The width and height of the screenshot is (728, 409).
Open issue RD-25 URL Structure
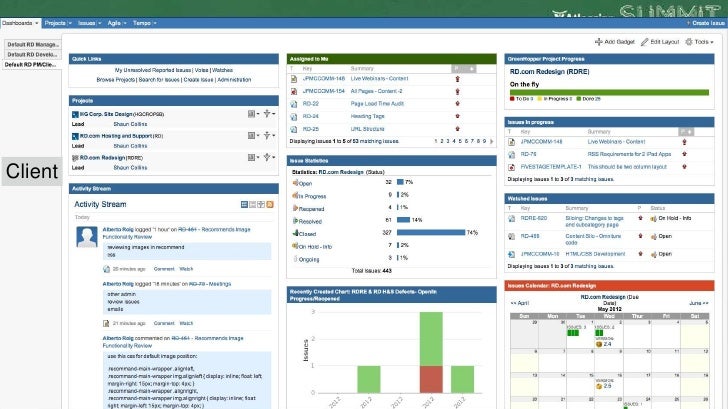pyautogui.click(x=311, y=129)
